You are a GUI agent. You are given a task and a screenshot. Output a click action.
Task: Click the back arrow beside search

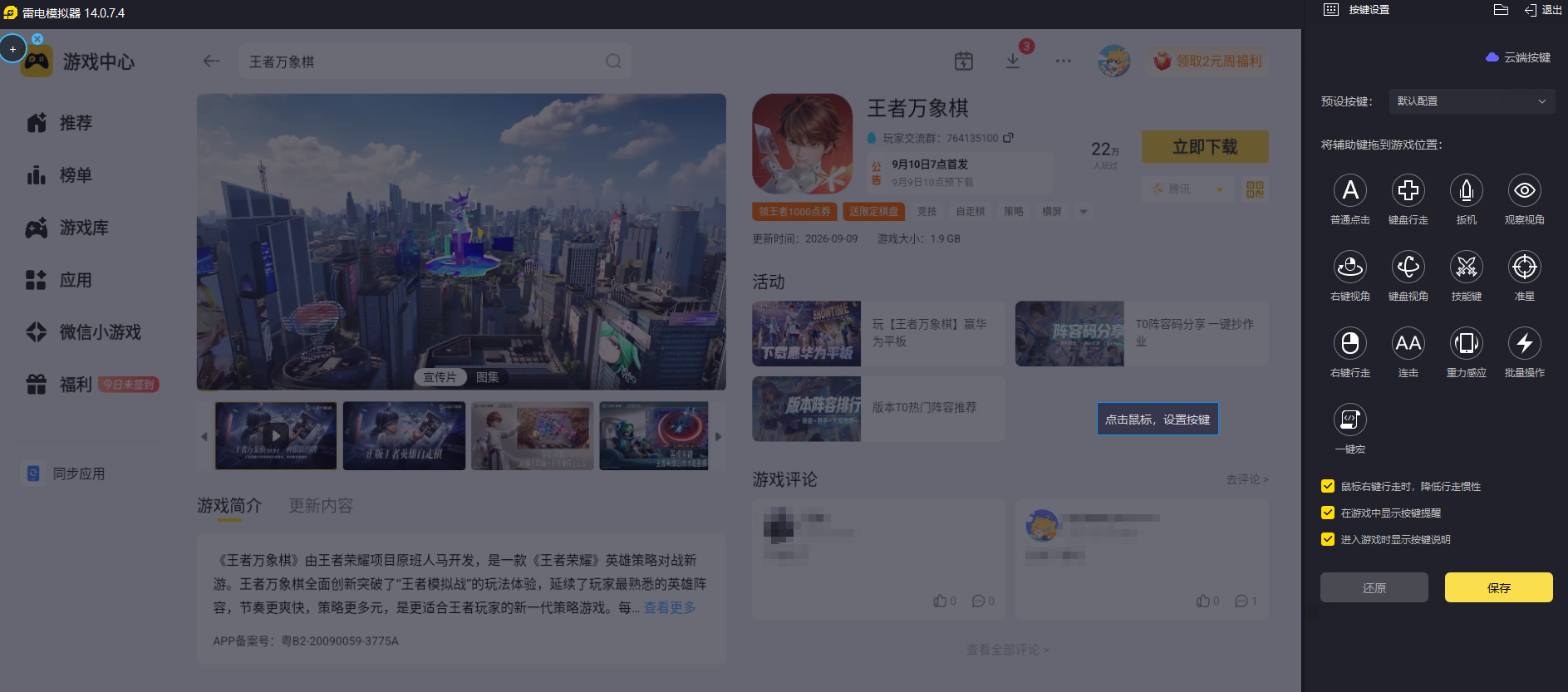tap(211, 61)
